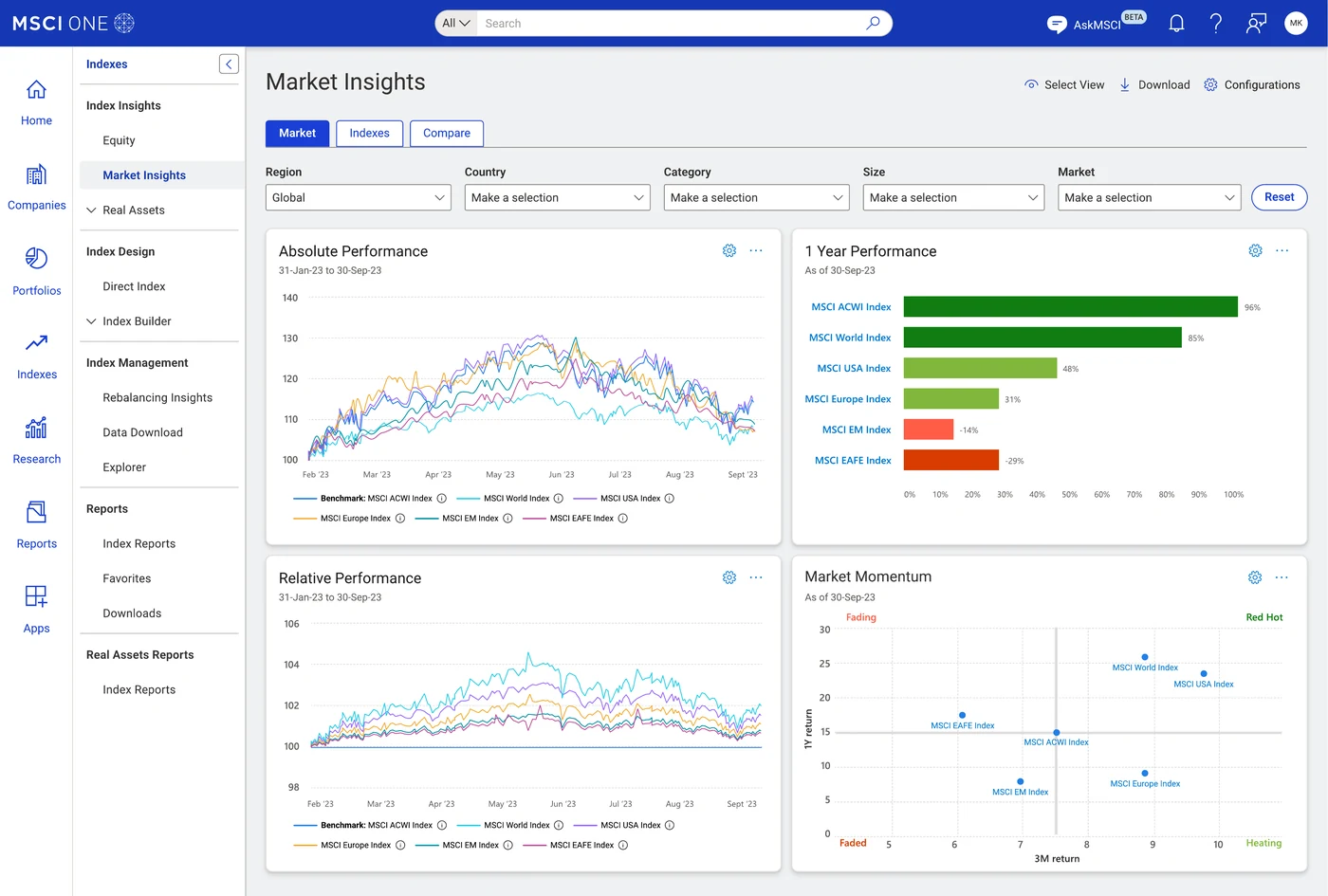Open the Research sidebar icon

(x=36, y=428)
